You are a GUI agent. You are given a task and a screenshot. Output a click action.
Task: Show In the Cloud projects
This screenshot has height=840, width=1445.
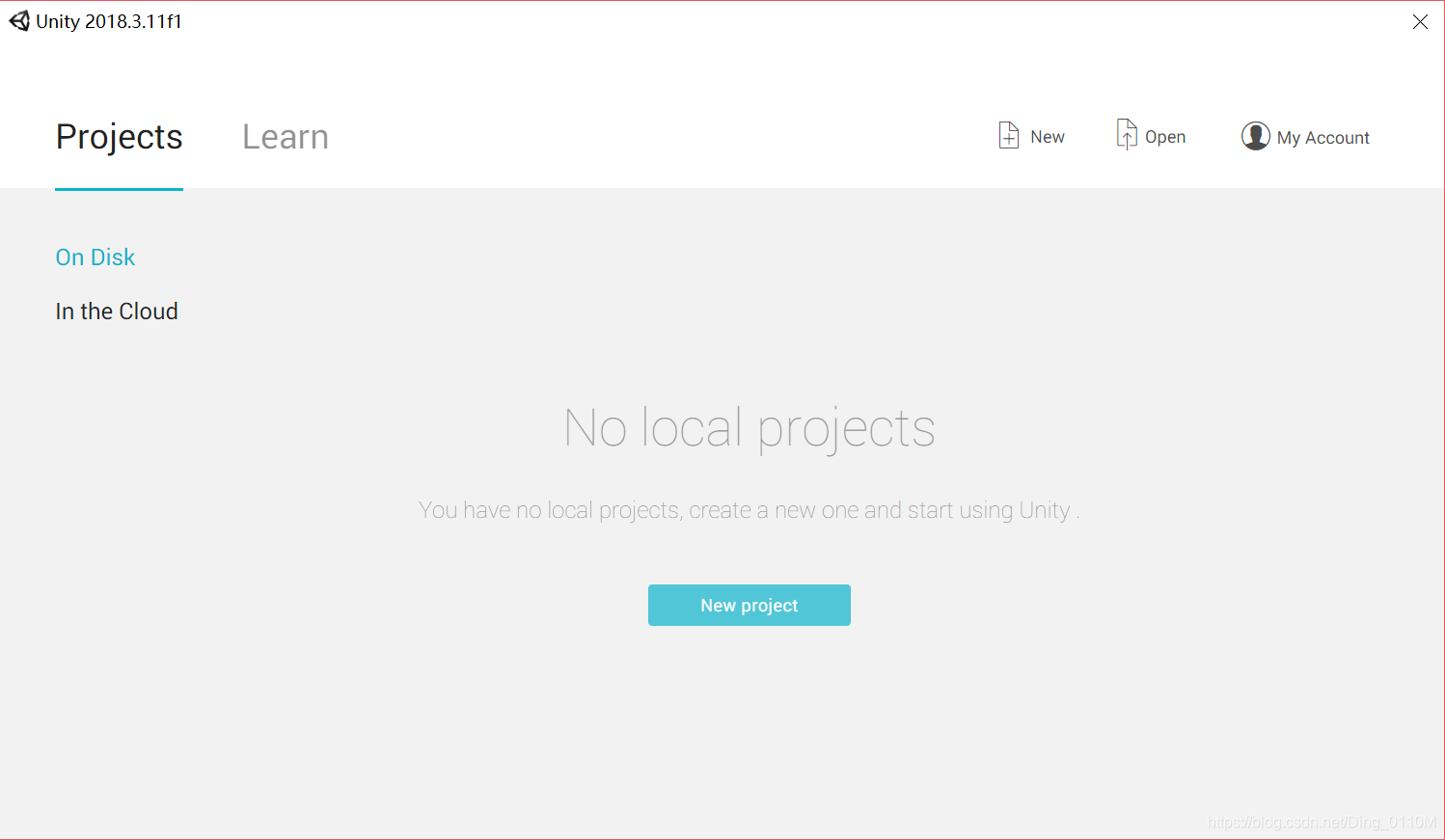(x=117, y=312)
